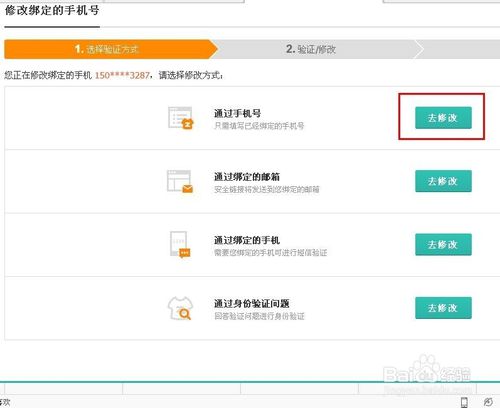
Task: Click the phone number form icon
Action: [x=181, y=118]
